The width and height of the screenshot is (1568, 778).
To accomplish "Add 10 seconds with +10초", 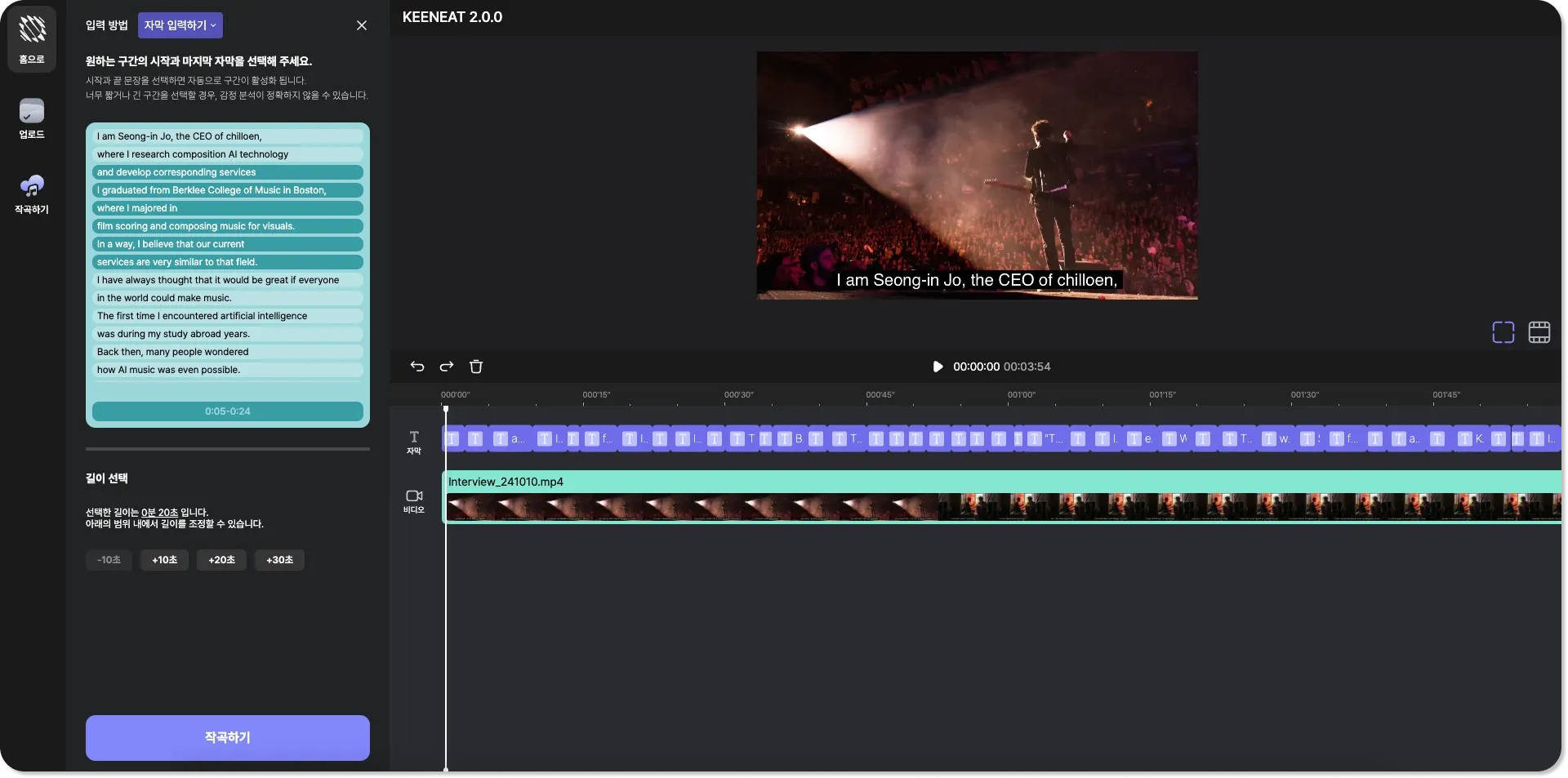I will point(164,560).
